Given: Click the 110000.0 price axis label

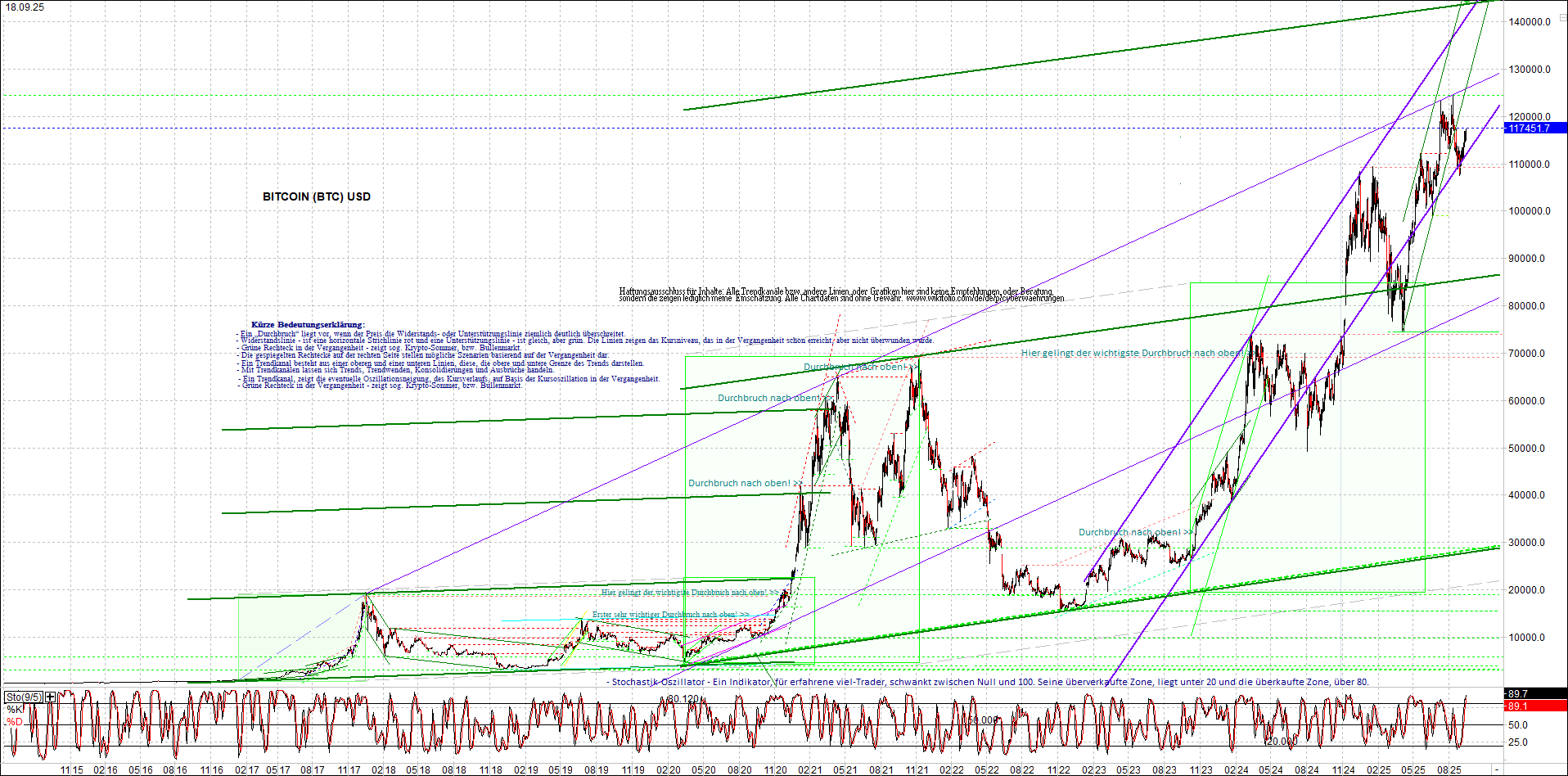Looking at the screenshot, I should point(1530,165).
